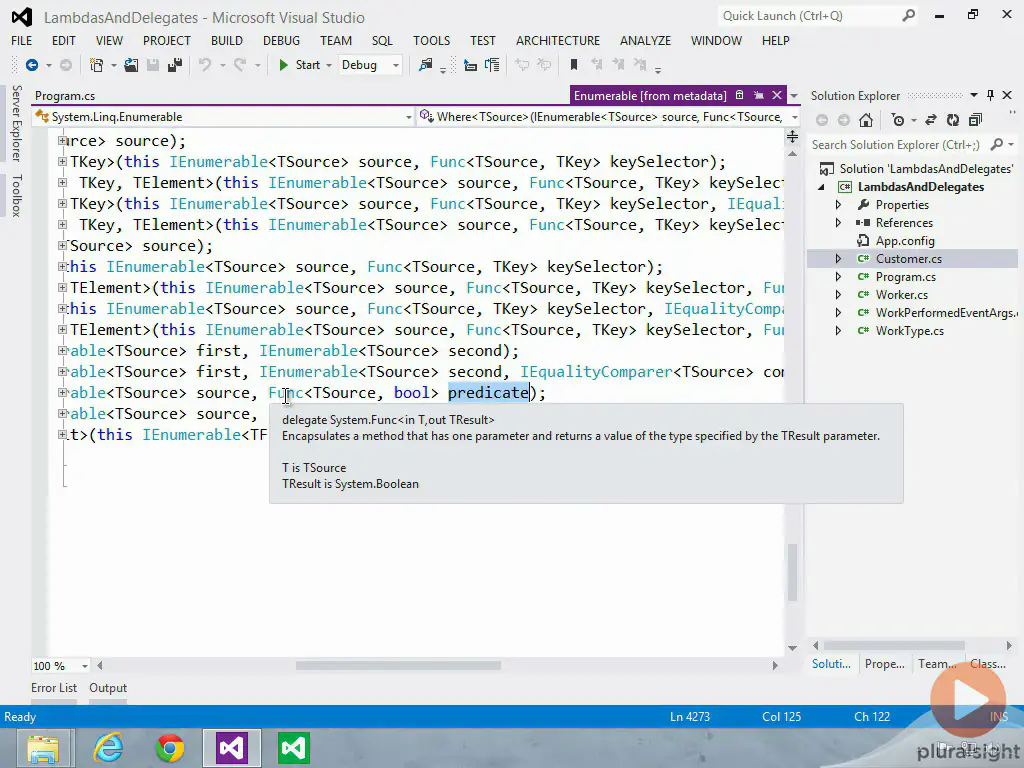The image size is (1024, 768).
Task: Open Visual Studio from the Windows taskbar
Action: point(232,748)
